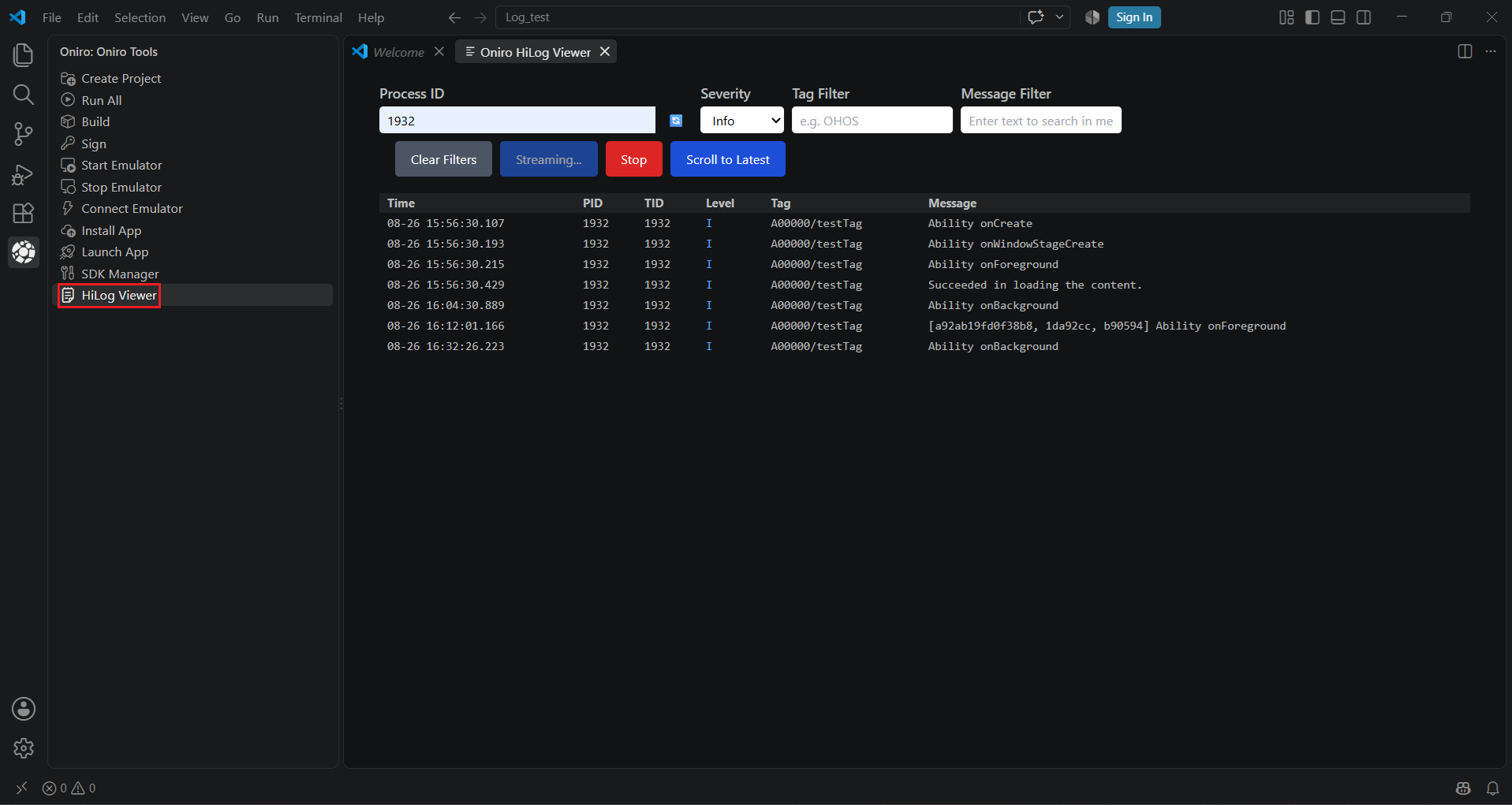Select the Oniro Tools activity bar icon
Image resolution: width=1512 pixels, height=805 pixels.
coord(24,252)
